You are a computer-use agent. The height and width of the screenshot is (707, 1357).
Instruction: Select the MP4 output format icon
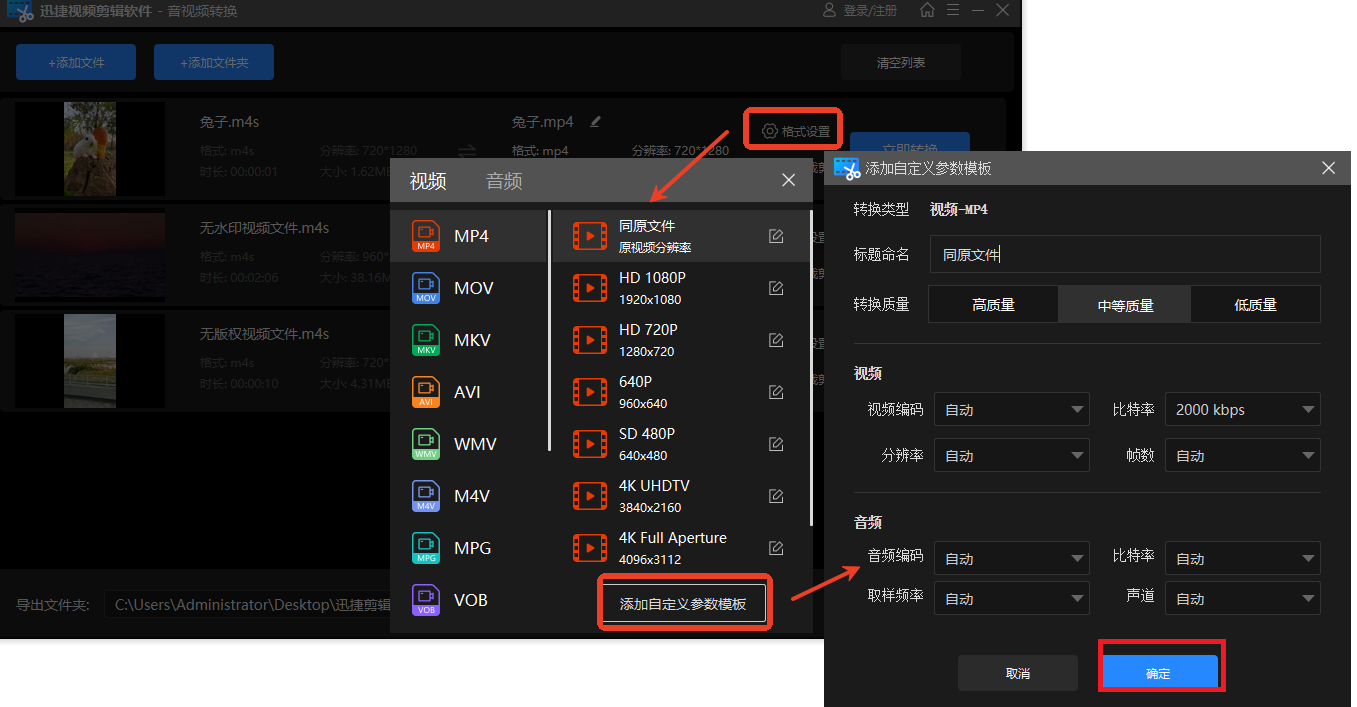point(425,235)
